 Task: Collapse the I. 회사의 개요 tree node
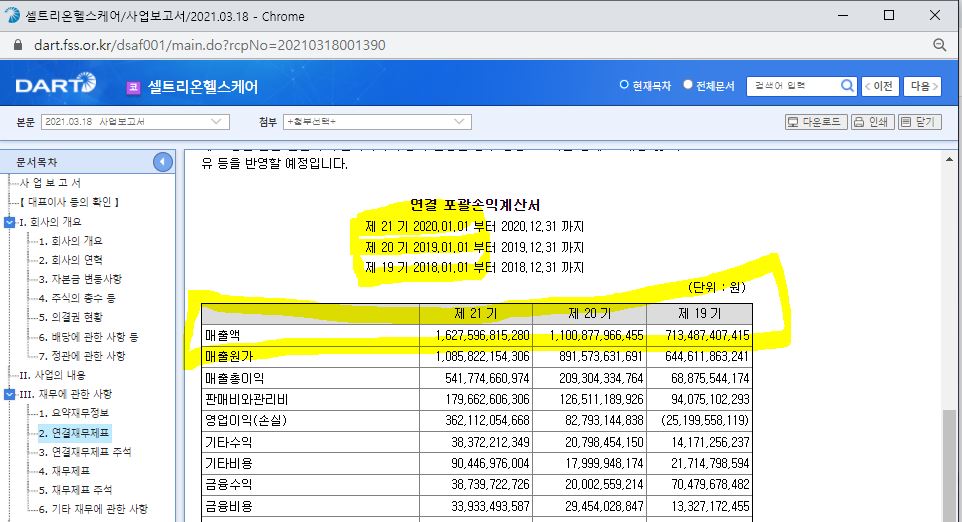[9, 222]
